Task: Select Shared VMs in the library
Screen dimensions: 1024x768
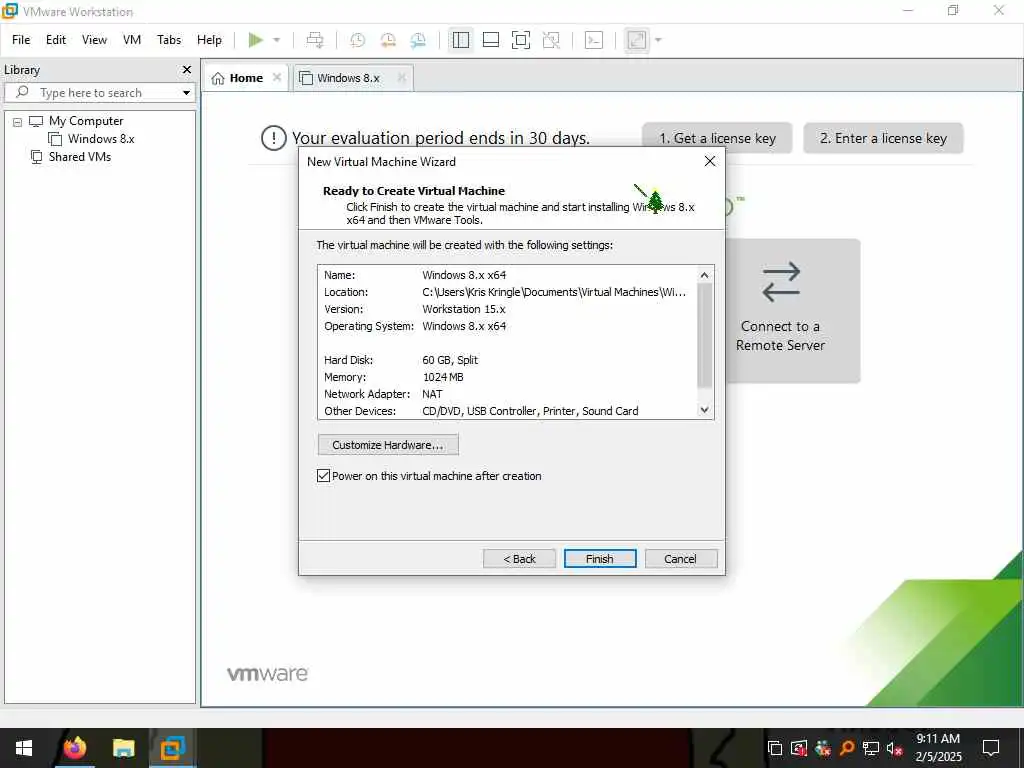Action: (79, 157)
